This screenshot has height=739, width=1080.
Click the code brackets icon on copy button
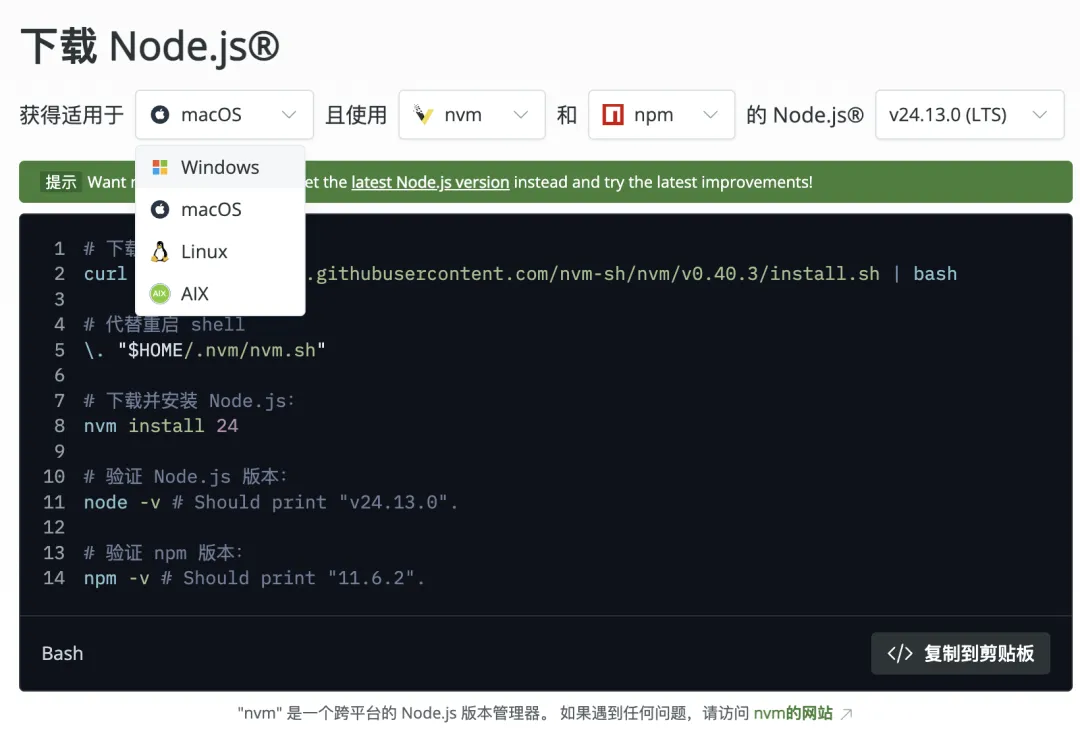(900, 654)
